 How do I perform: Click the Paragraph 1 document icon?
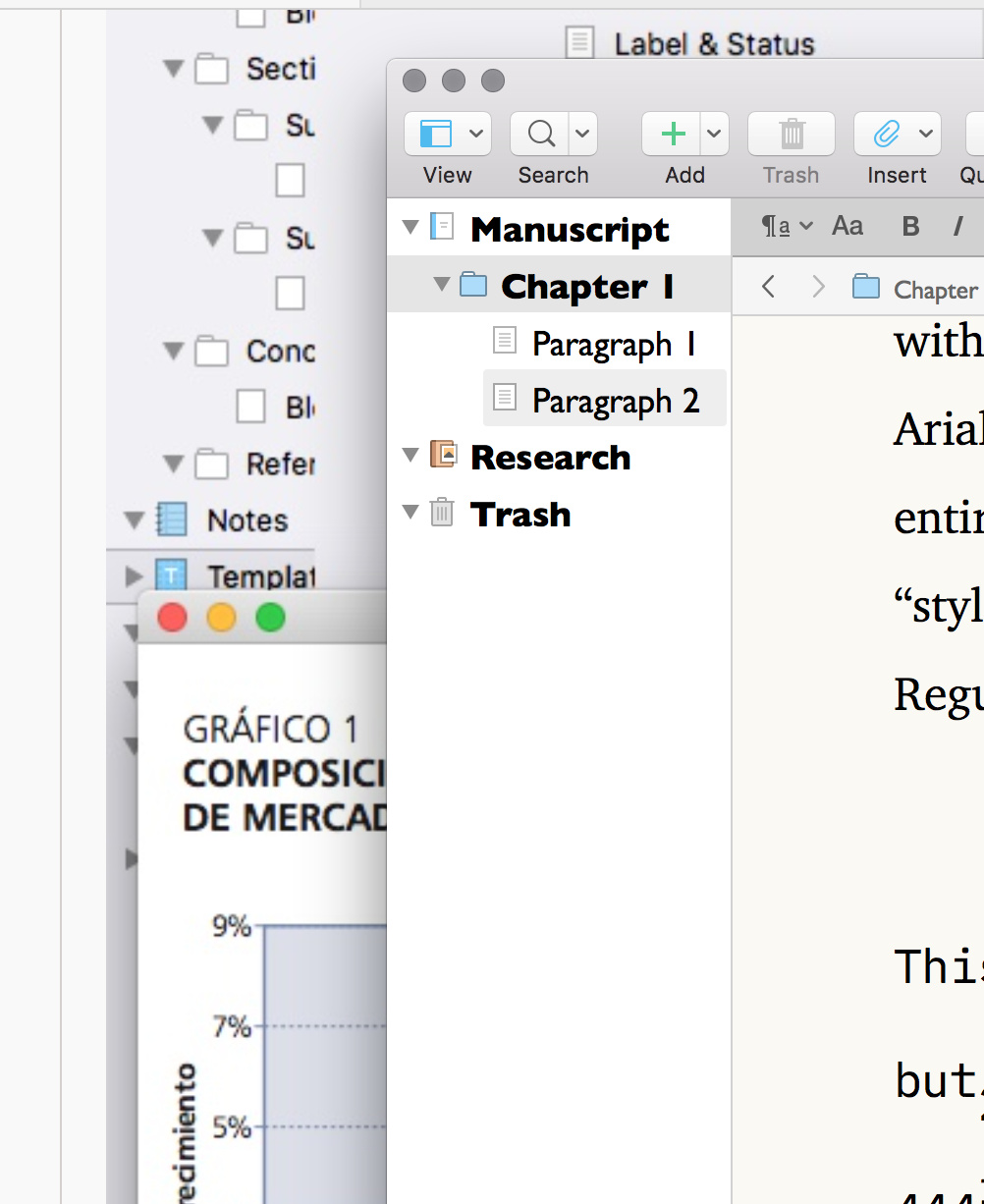504,341
